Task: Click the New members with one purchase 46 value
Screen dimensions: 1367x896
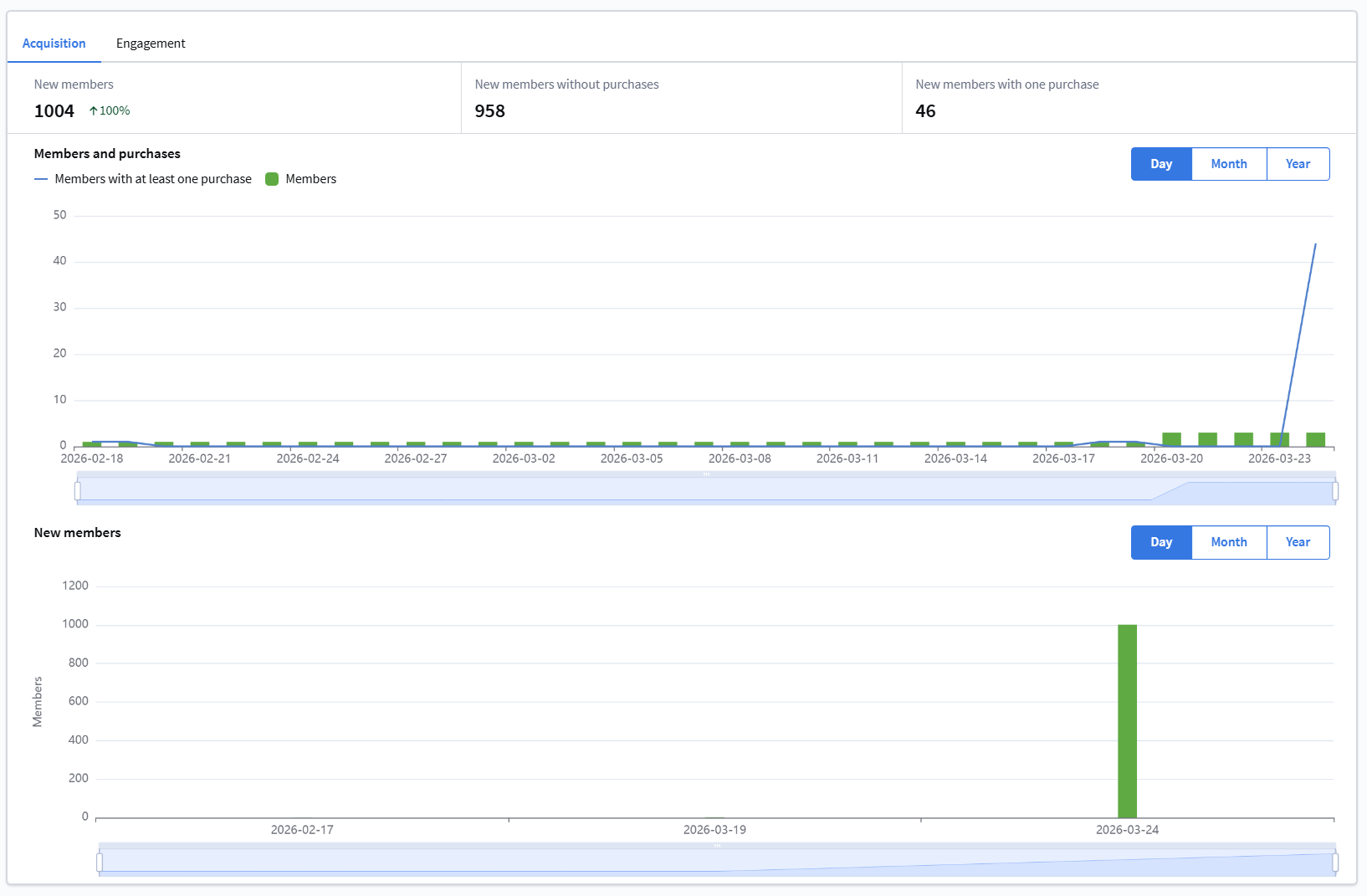Action: [x=925, y=111]
